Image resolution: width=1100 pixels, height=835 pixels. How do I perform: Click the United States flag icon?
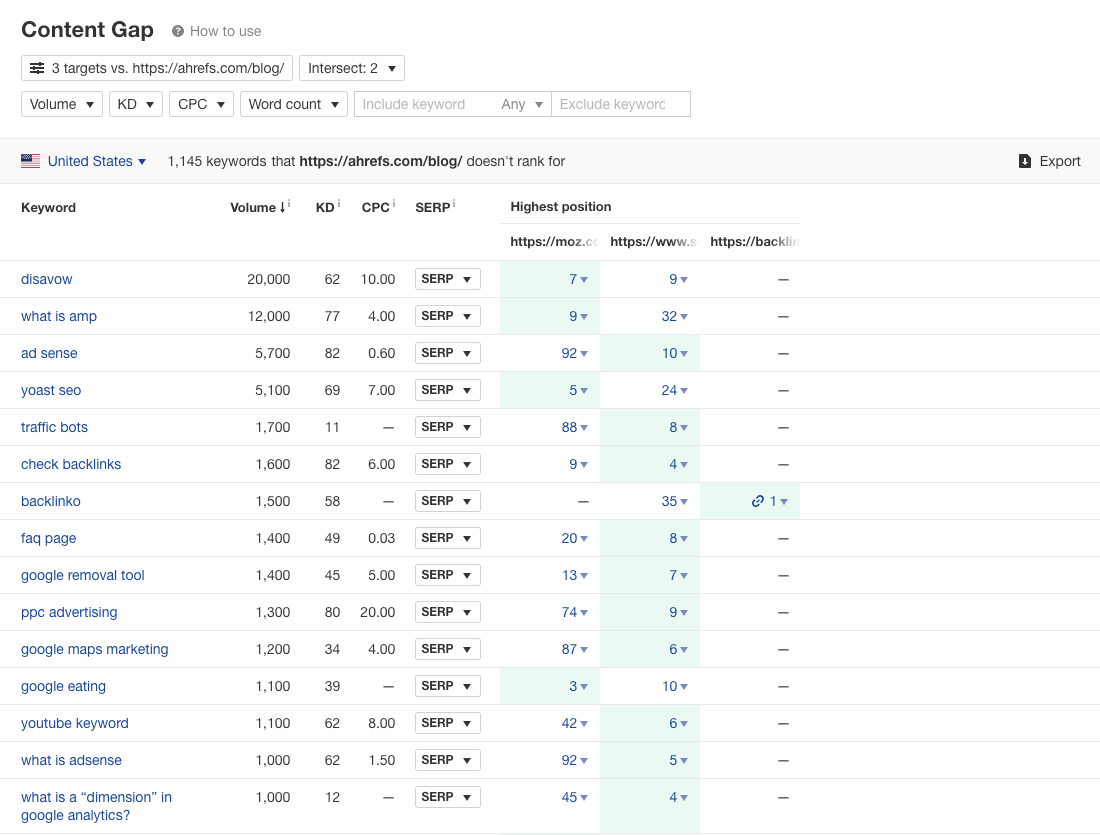30,161
